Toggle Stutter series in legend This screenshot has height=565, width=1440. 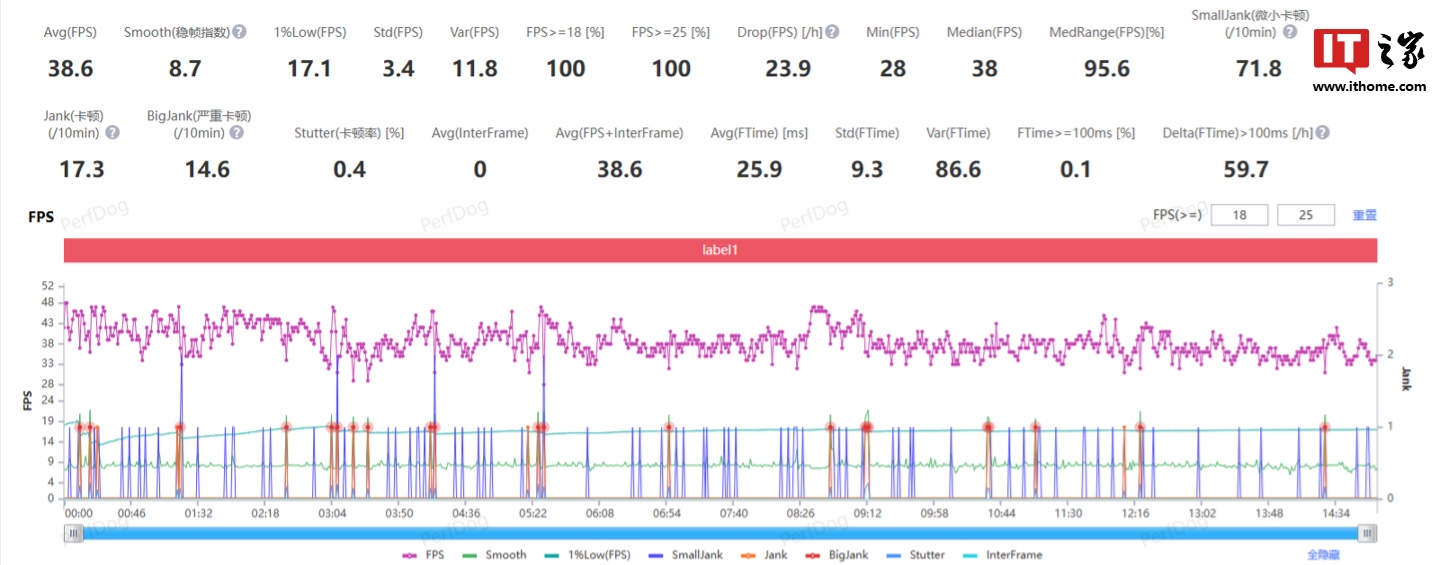[916, 555]
